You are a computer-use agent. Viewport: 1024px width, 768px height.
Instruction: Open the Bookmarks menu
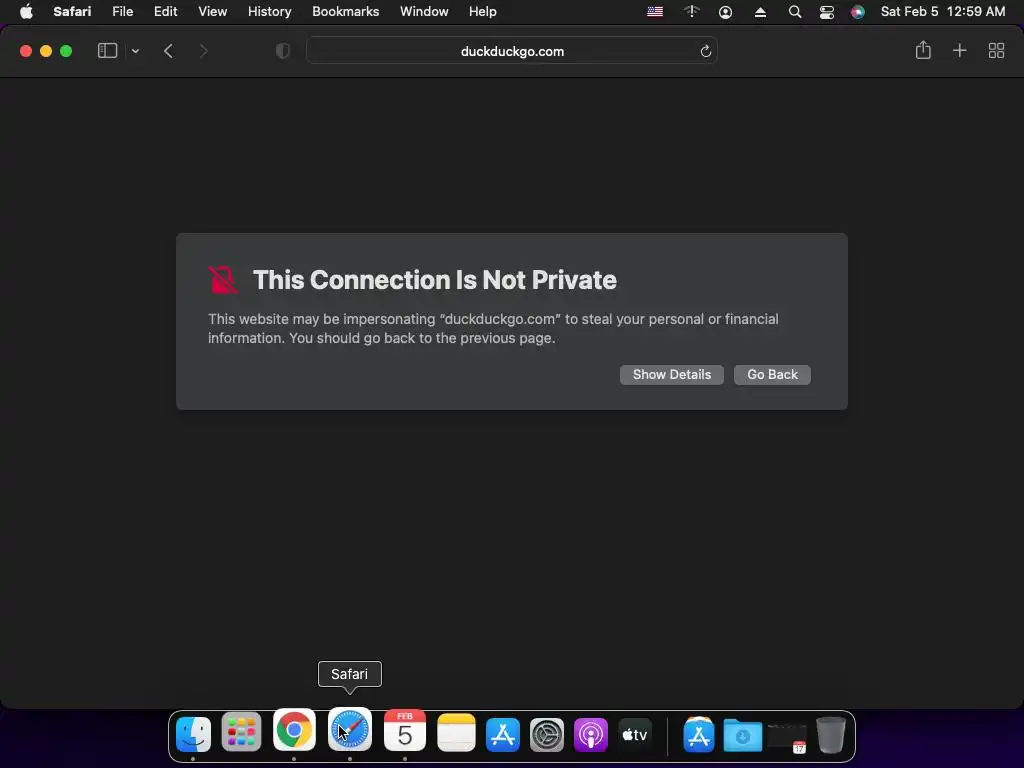coord(345,12)
